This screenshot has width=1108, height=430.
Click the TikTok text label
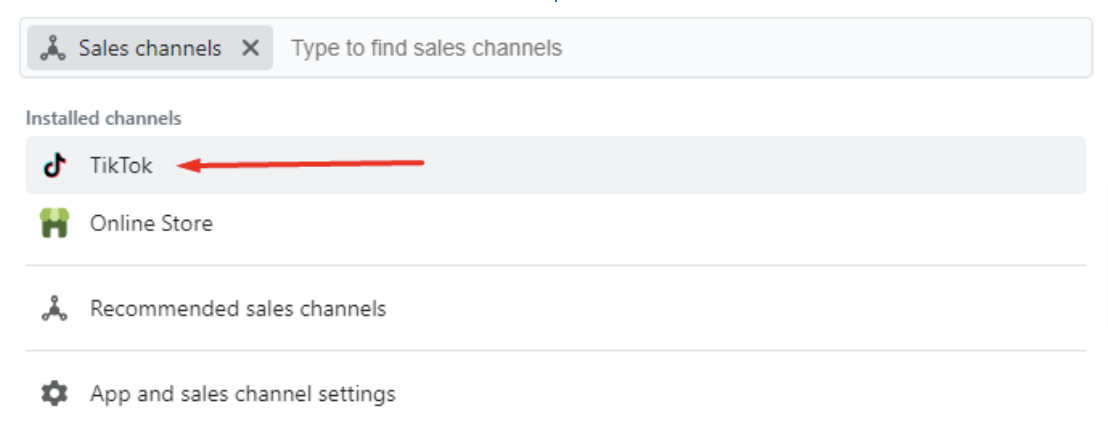(x=121, y=165)
